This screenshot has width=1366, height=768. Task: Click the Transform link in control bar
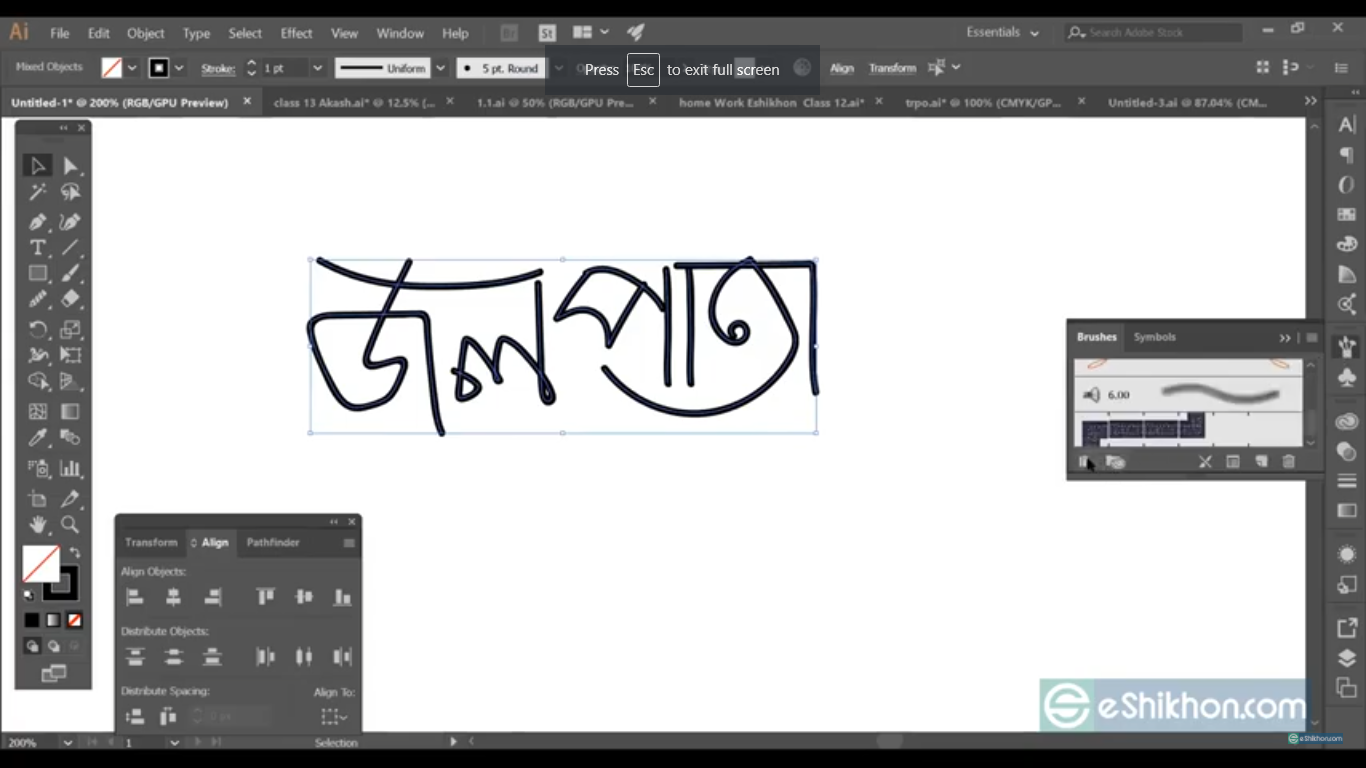coord(892,68)
